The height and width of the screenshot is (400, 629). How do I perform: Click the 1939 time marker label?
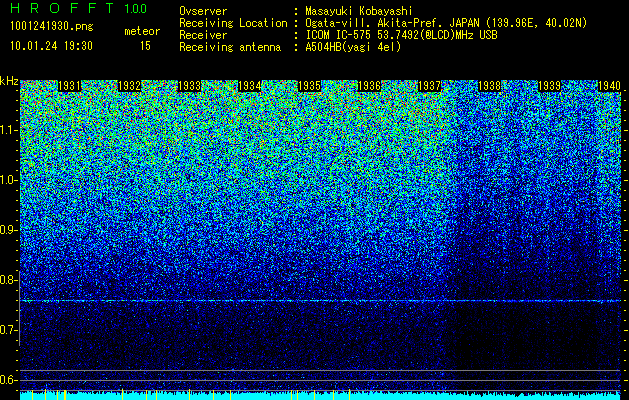pyautogui.click(x=550, y=86)
